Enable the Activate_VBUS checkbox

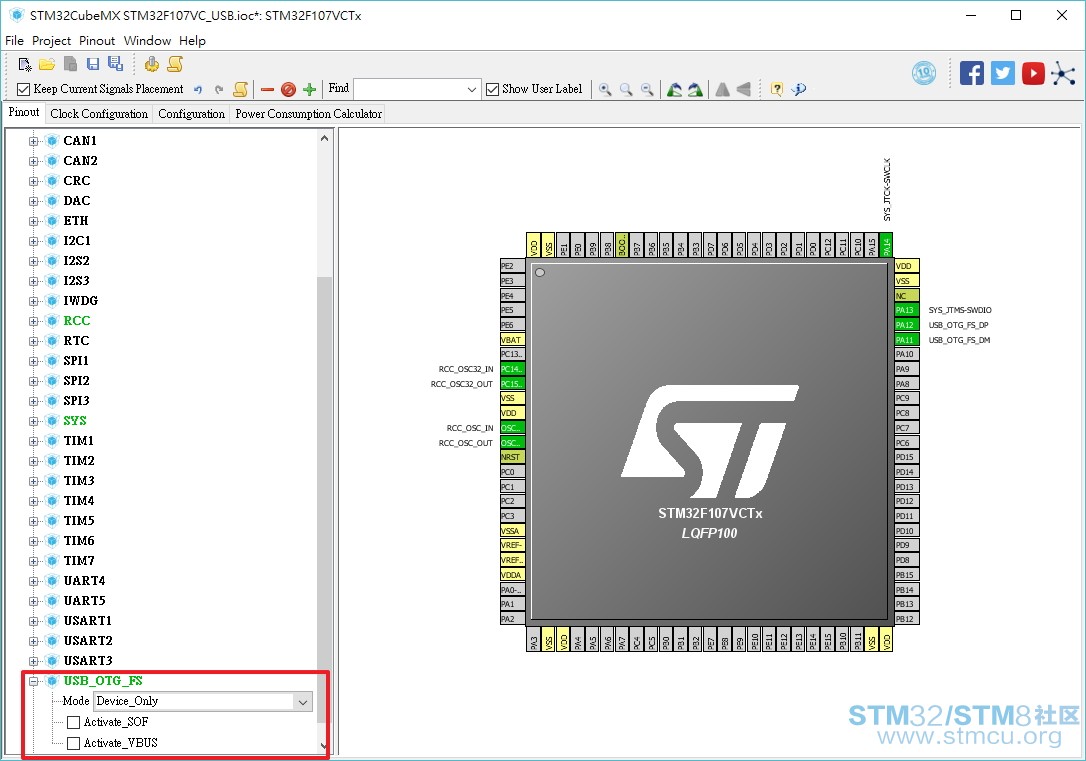pos(73,743)
